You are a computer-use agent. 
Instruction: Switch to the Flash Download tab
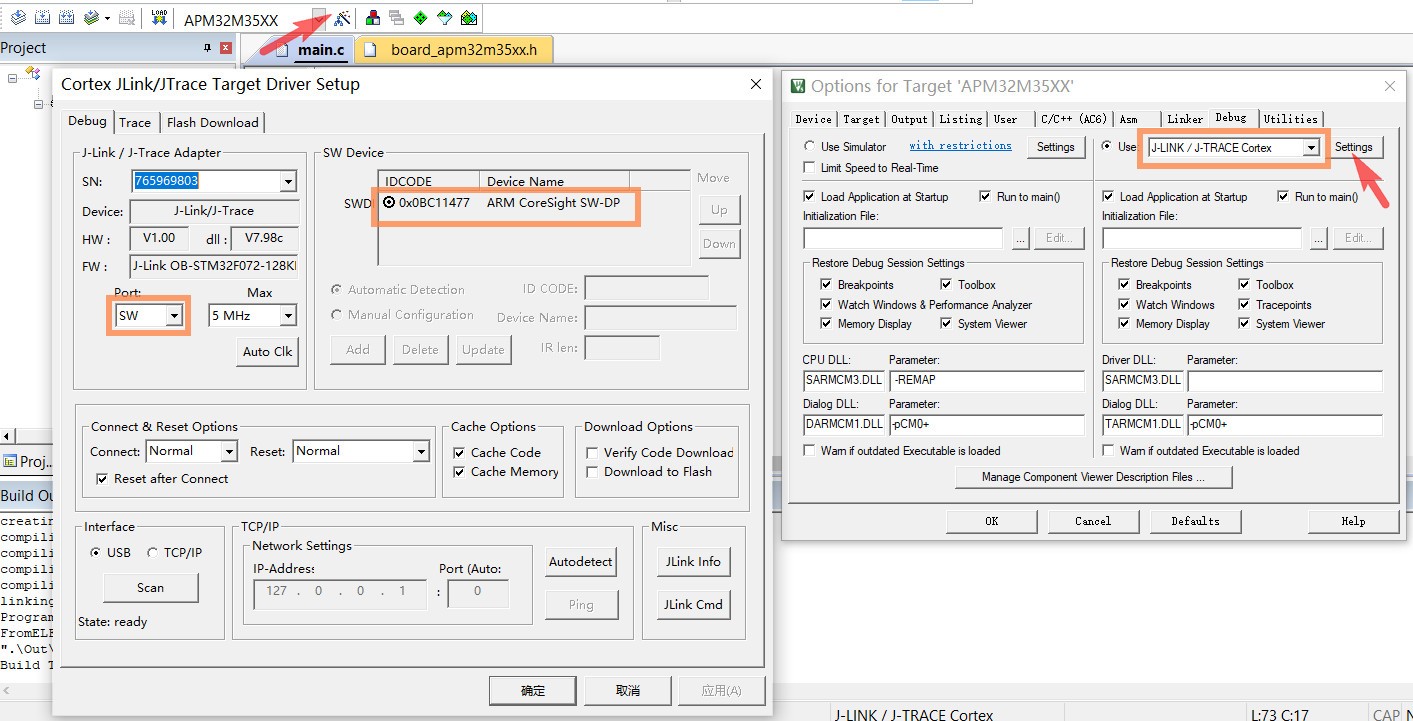pyautogui.click(x=212, y=123)
